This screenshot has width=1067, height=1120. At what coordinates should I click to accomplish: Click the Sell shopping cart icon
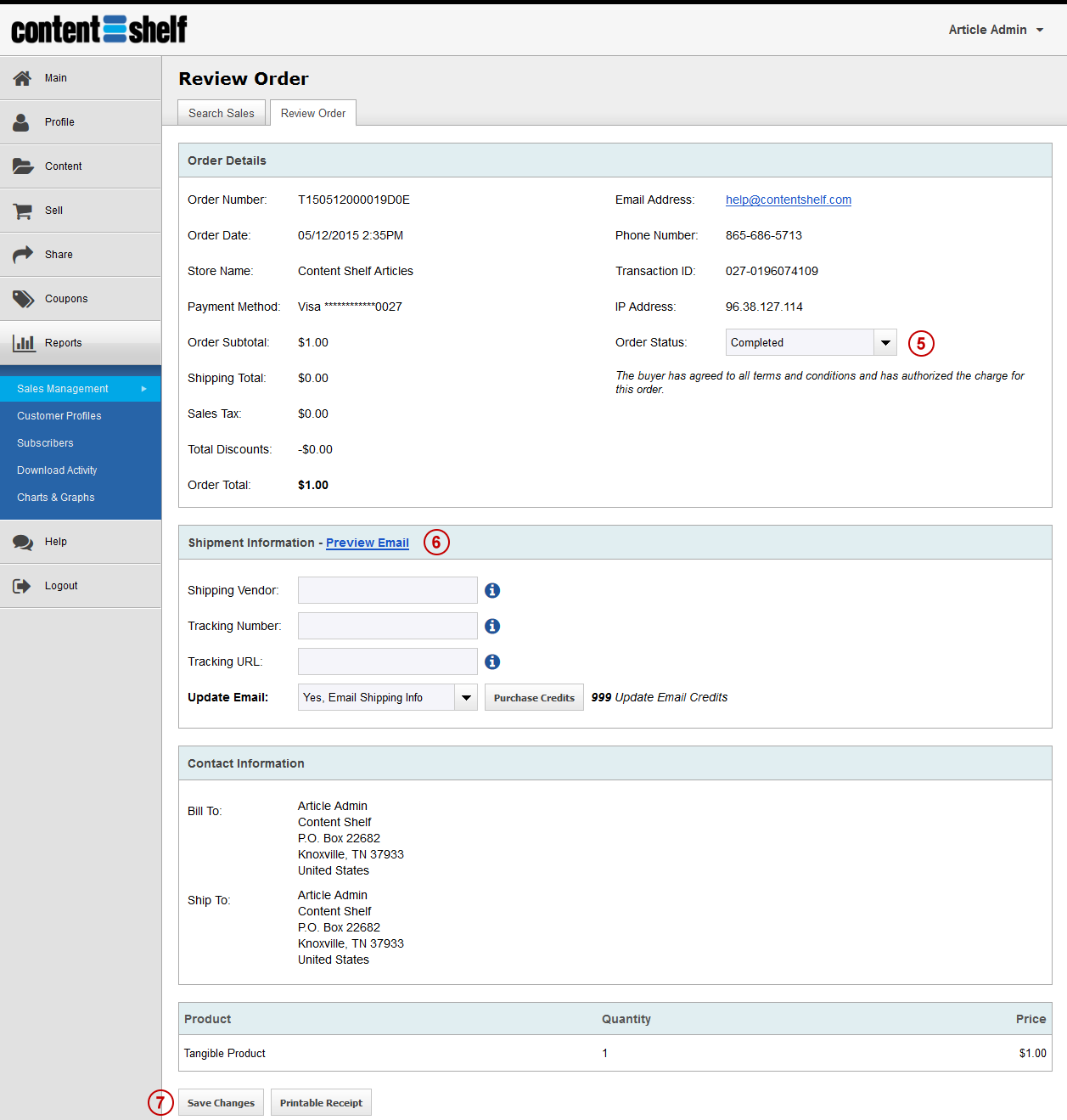coord(23,211)
